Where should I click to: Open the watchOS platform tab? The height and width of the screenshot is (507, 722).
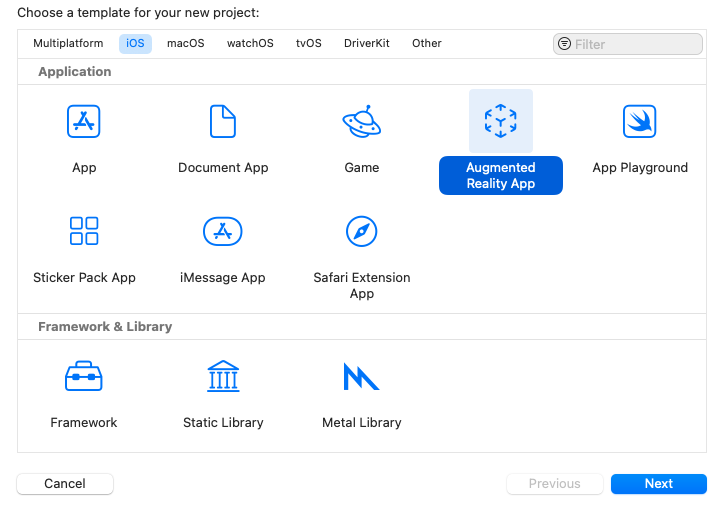click(250, 44)
